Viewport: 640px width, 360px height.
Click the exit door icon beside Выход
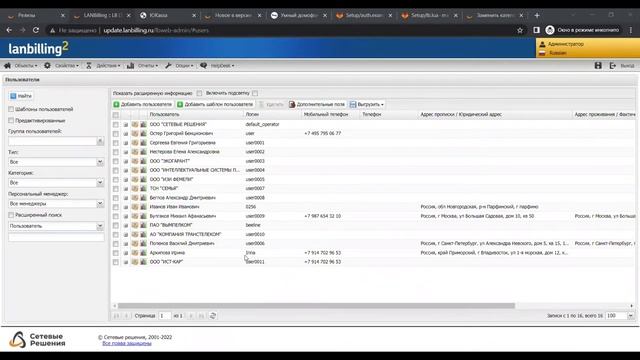point(613,65)
